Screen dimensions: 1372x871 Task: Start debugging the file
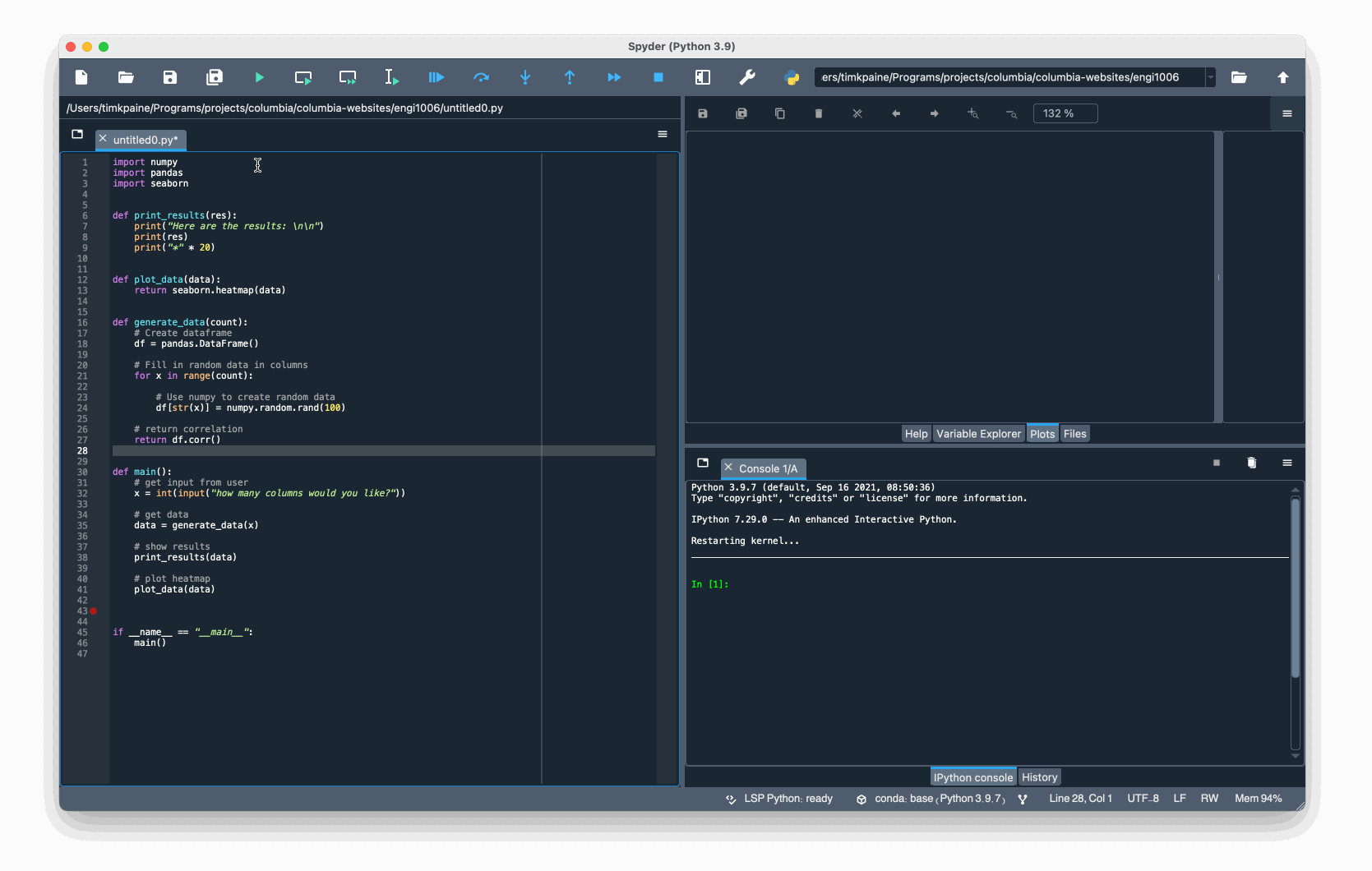tap(437, 77)
